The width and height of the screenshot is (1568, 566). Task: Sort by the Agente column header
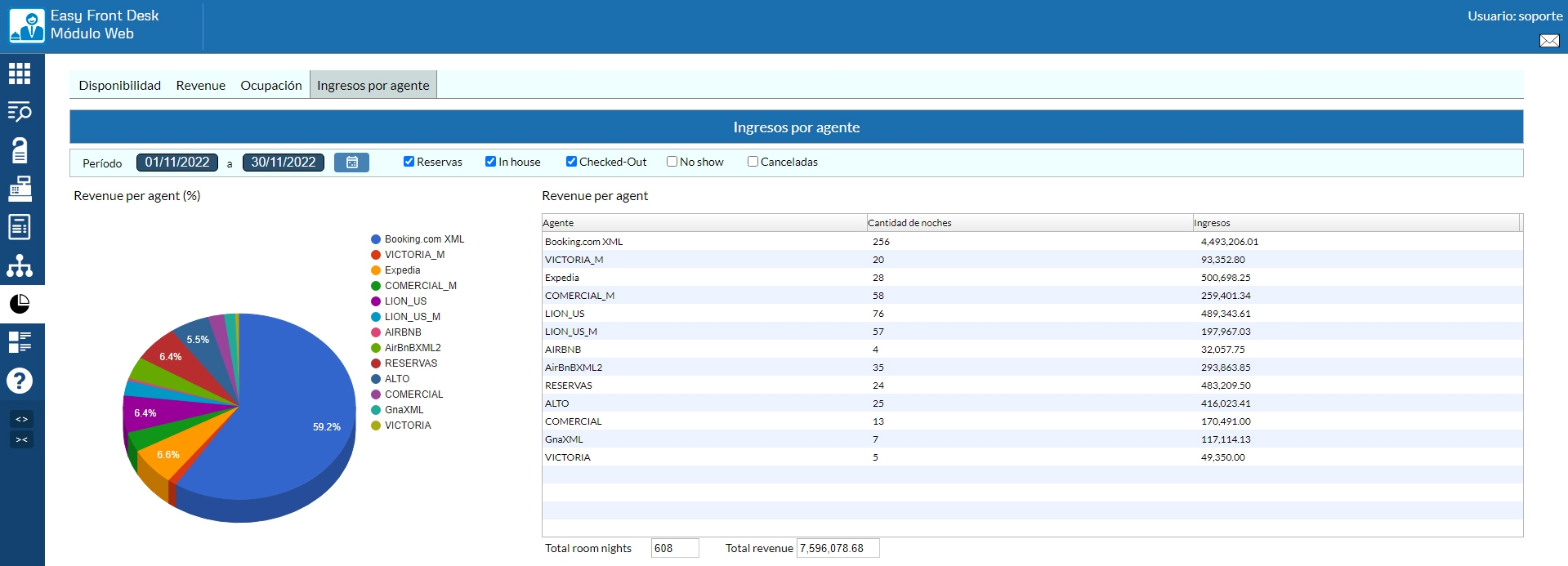coord(704,223)
